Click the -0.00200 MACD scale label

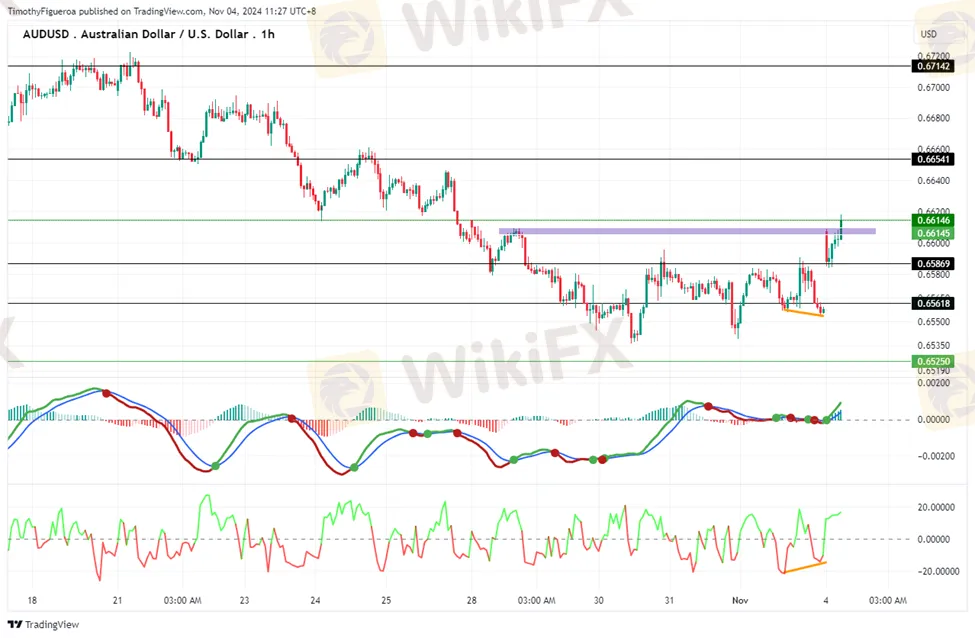click(x=936, y=455)
